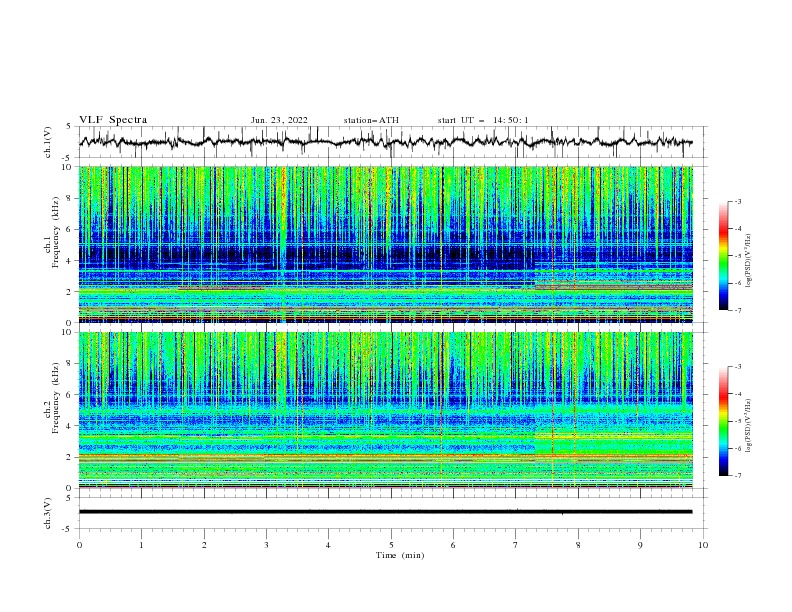Click time axis tick label "2"

coord(204,545)
